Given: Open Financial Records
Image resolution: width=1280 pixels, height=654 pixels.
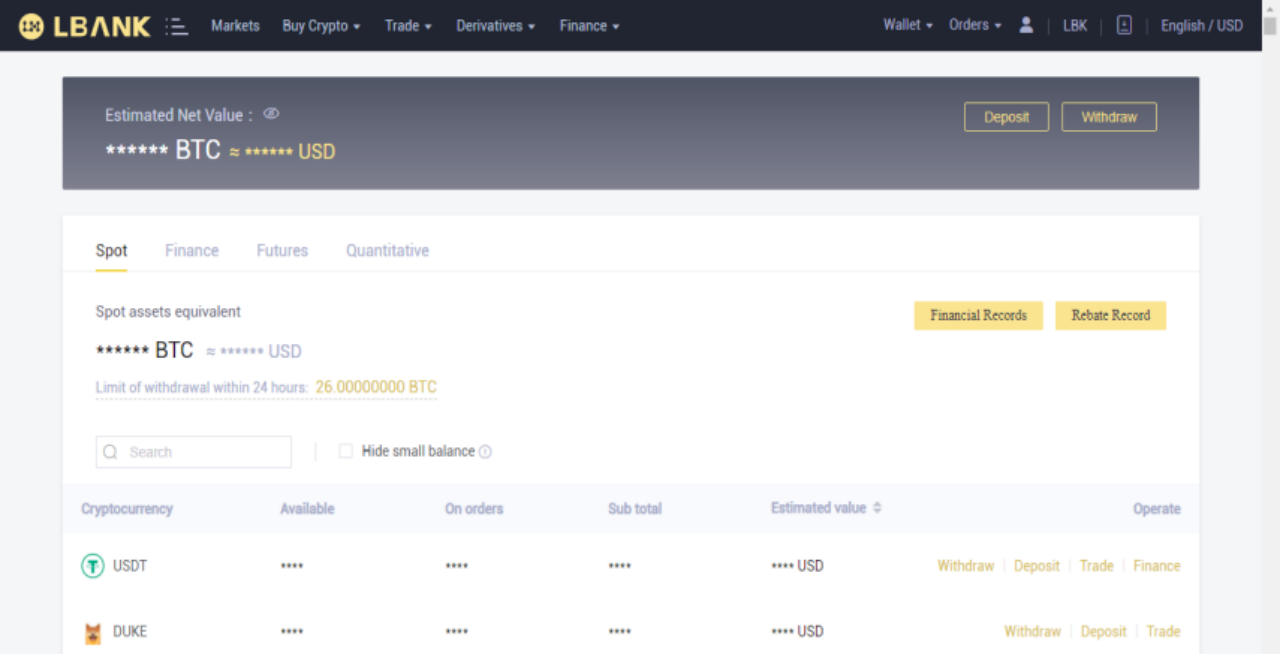Looking at the screenshot, I should (x=978, y=315).
